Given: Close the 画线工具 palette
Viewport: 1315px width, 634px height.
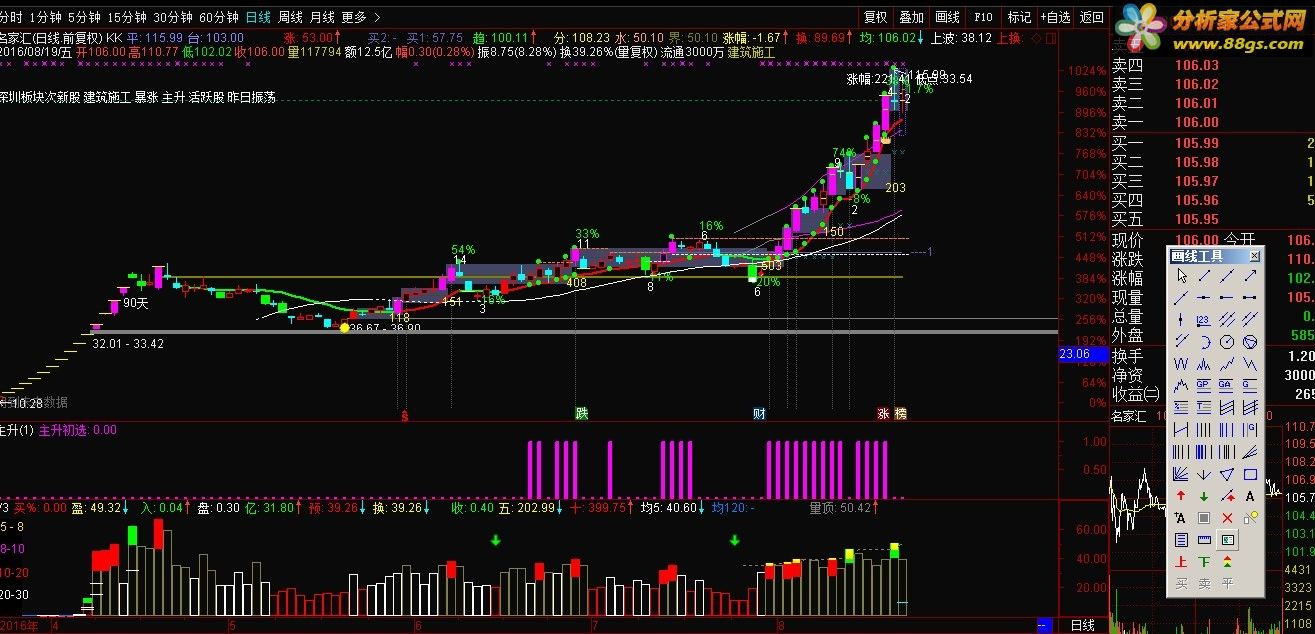Looking at the screenshot, I should 1254,256.
